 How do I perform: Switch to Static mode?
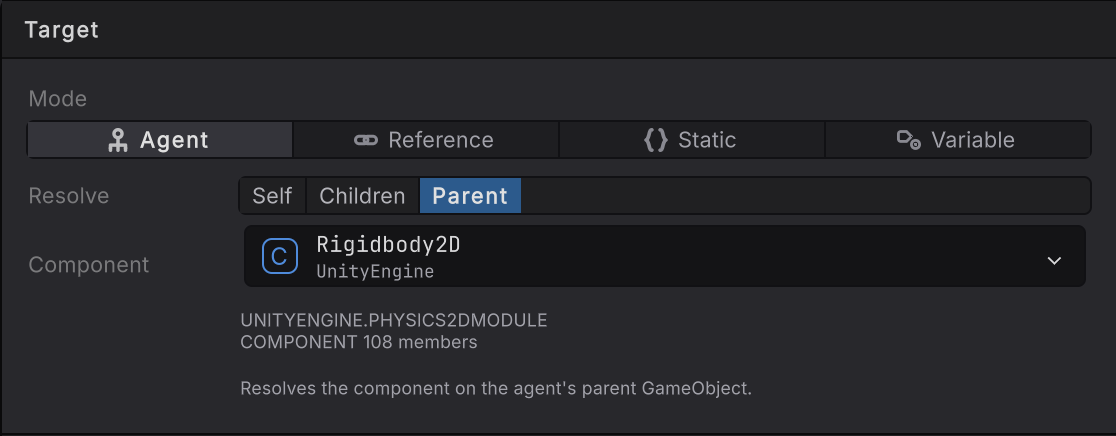[692, 139]
